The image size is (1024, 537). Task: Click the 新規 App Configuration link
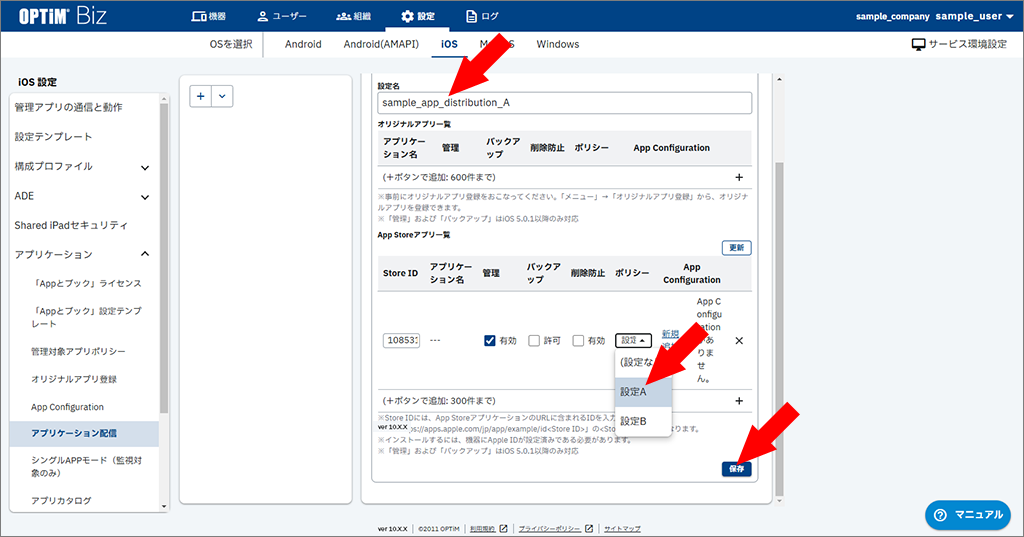pyautogui.click(x=670, y=334)
